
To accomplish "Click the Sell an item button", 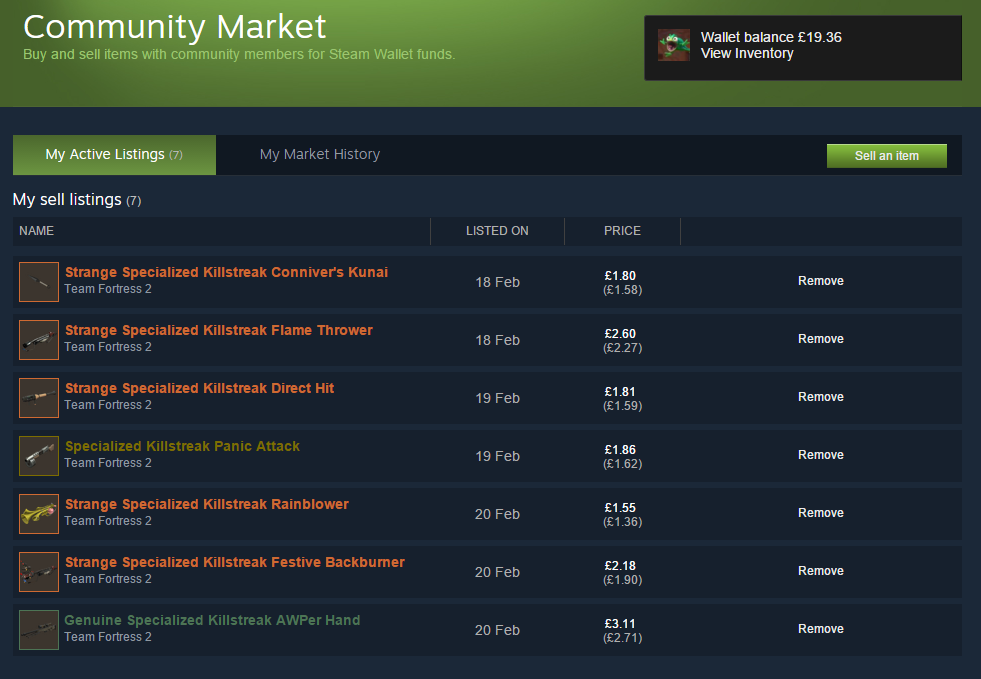I will [887, 156].
